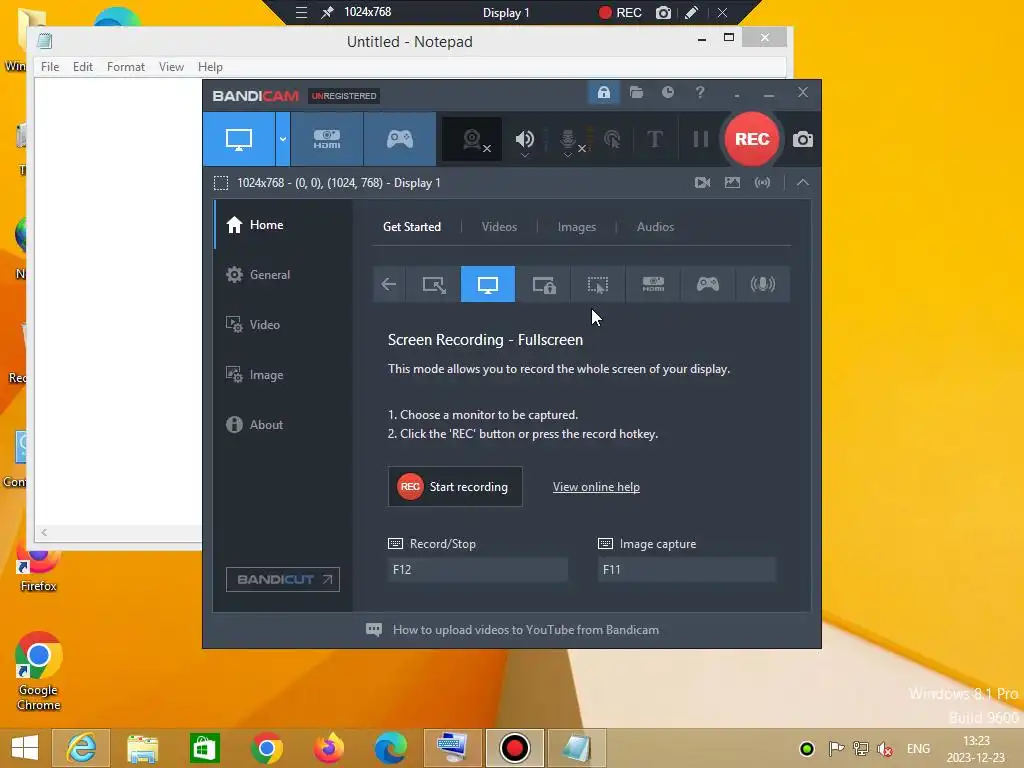Click the rectangle area selector icon
This screenshot has height=768, width=1024.
tap(221, 183)
